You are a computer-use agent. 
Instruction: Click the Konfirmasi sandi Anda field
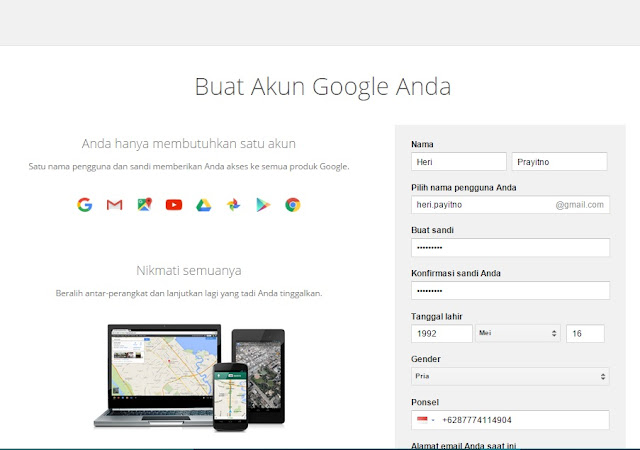(x=510, y=290)
